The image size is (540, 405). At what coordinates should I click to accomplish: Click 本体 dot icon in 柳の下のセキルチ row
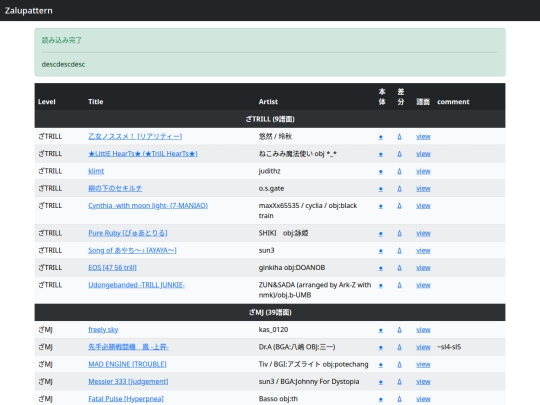(381, 188)
